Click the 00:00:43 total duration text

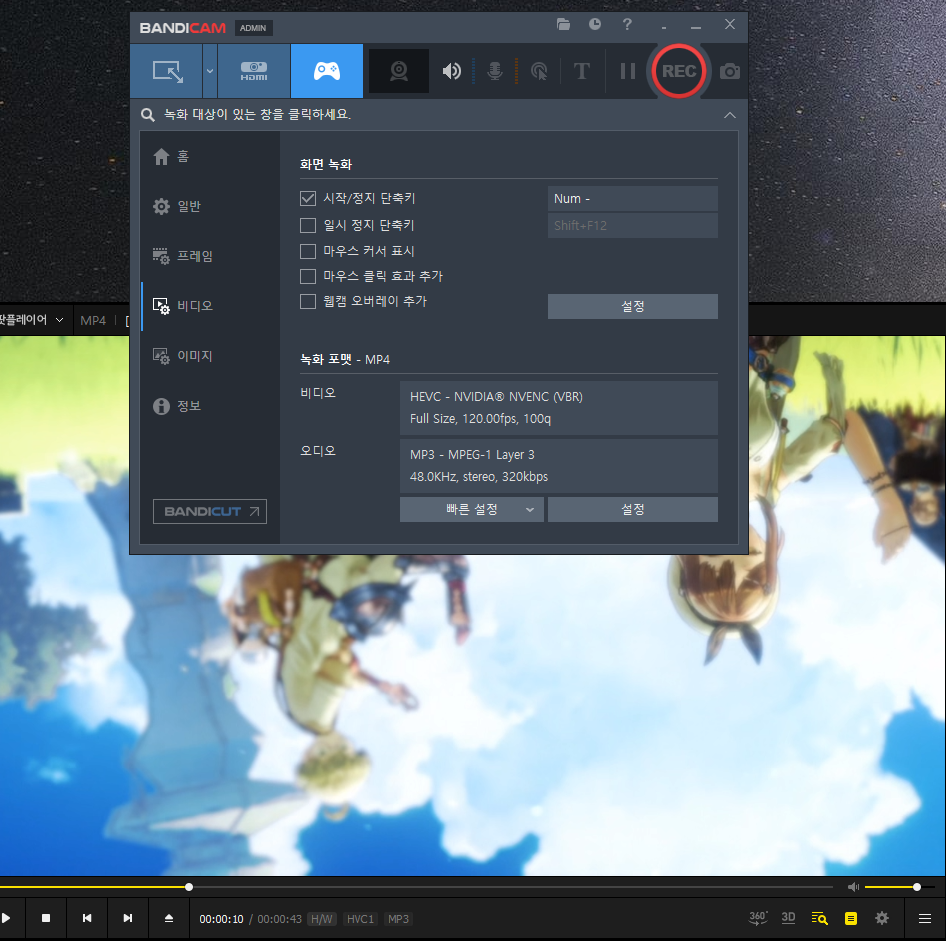[279, 919]
